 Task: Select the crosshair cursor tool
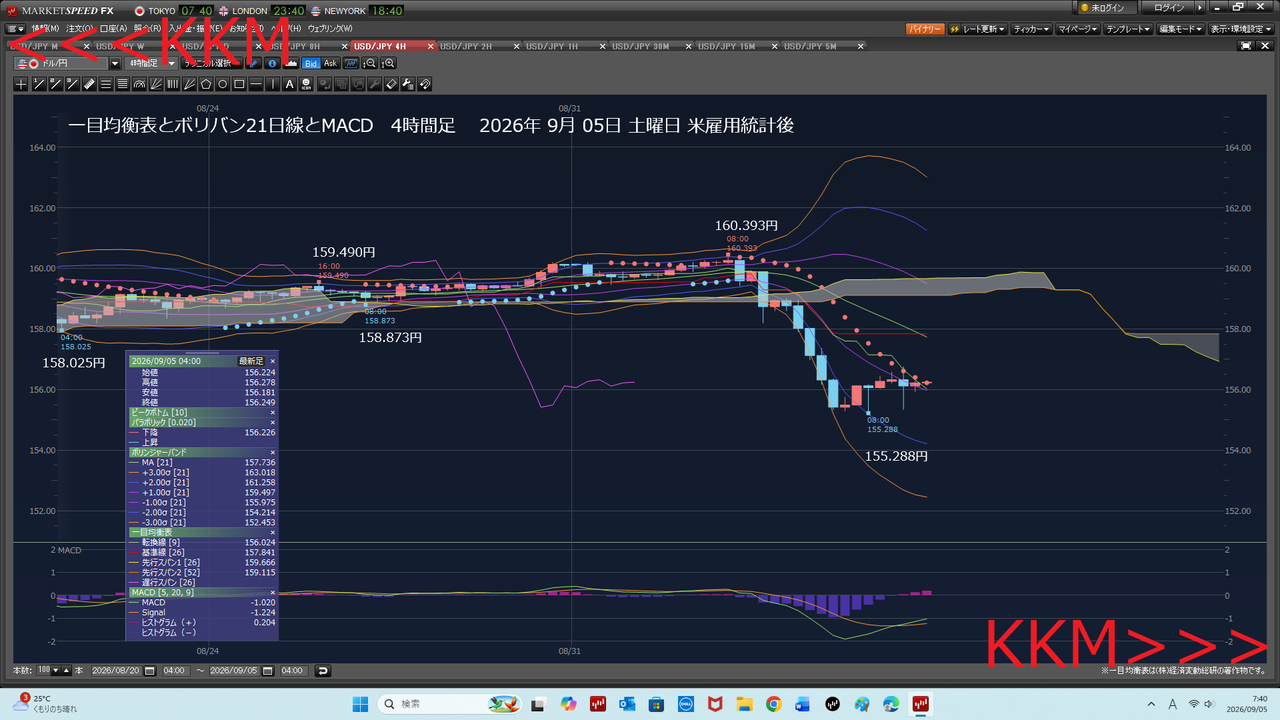click(21, 84)
